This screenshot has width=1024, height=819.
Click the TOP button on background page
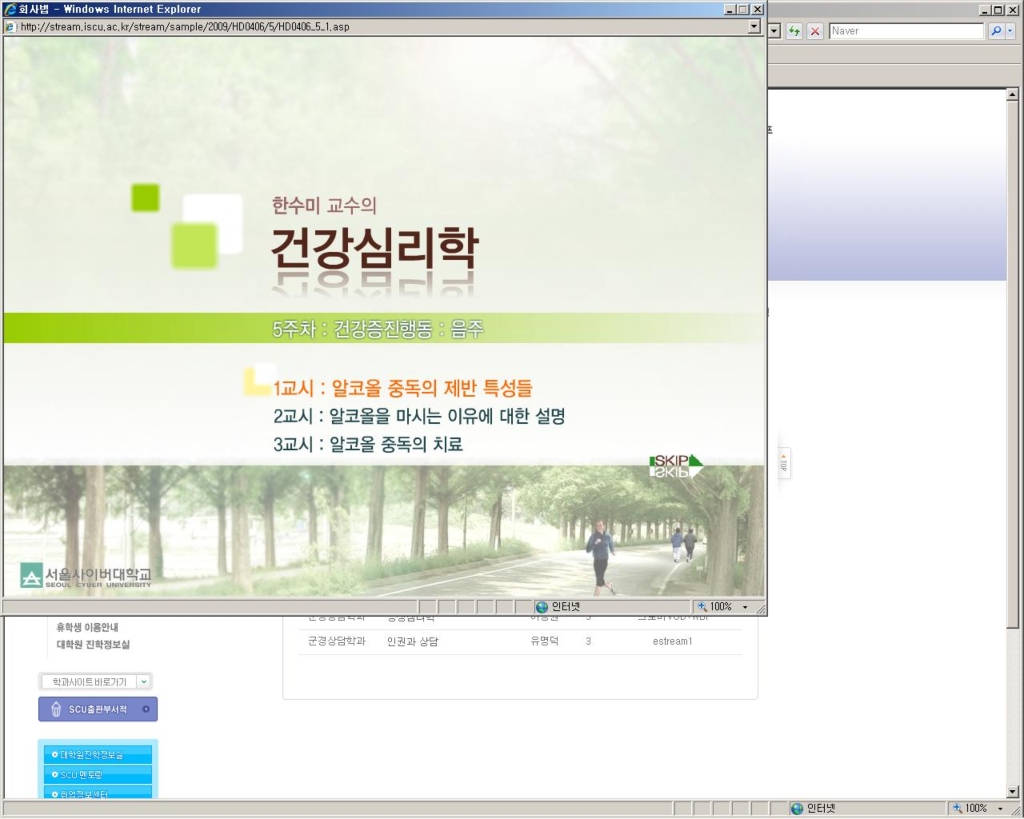click(x=784, y=463)
